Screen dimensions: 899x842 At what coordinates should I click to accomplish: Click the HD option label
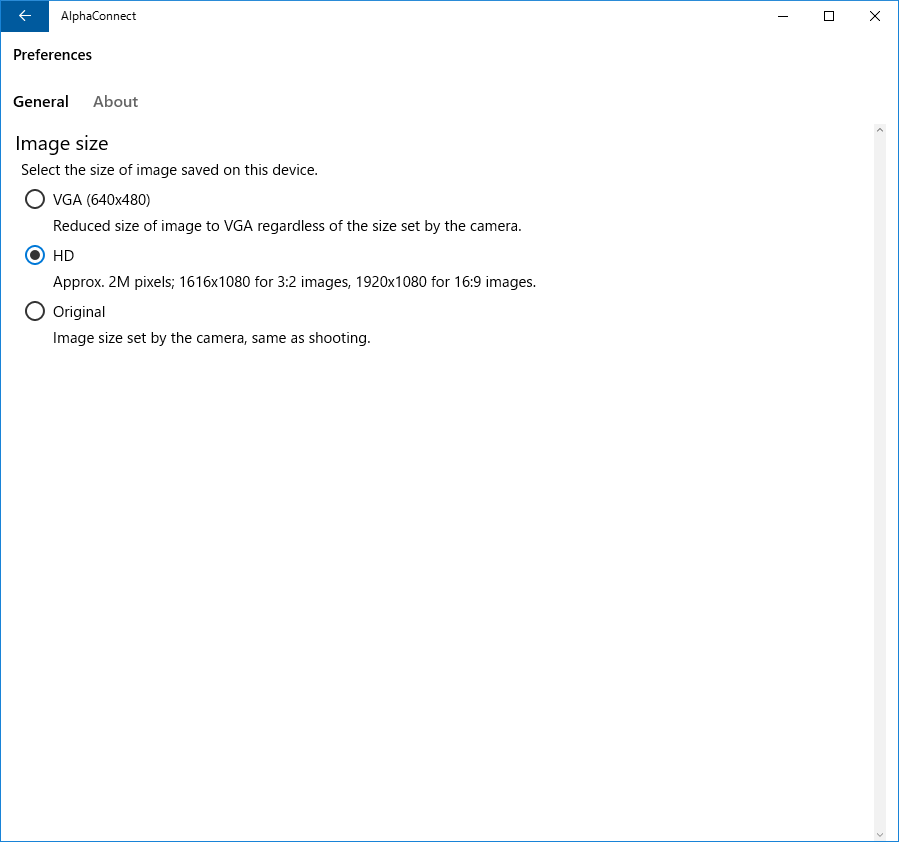pyautogui.click(x=64, y=256)
